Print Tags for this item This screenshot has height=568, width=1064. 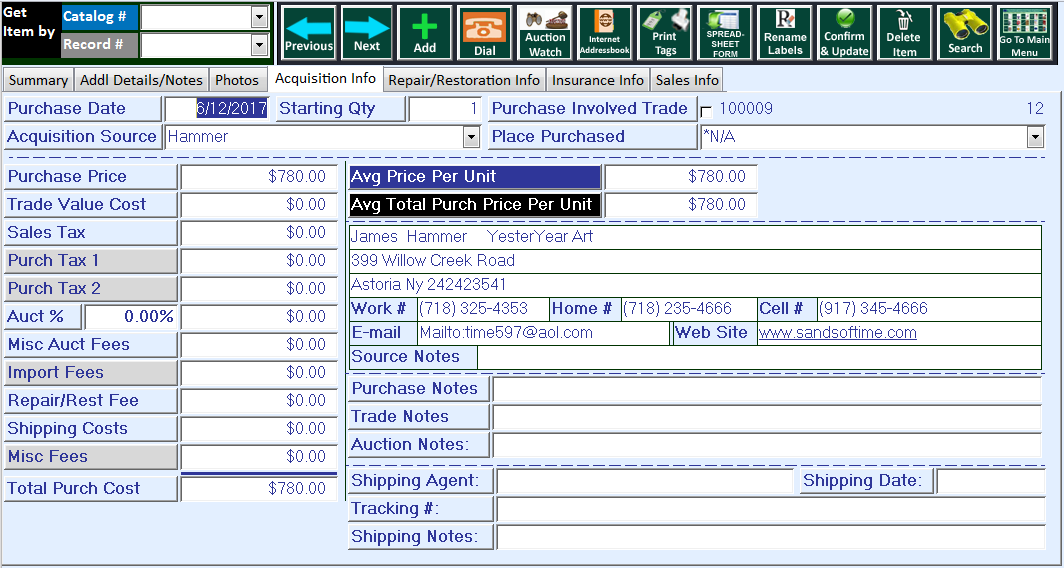[665, 33]
